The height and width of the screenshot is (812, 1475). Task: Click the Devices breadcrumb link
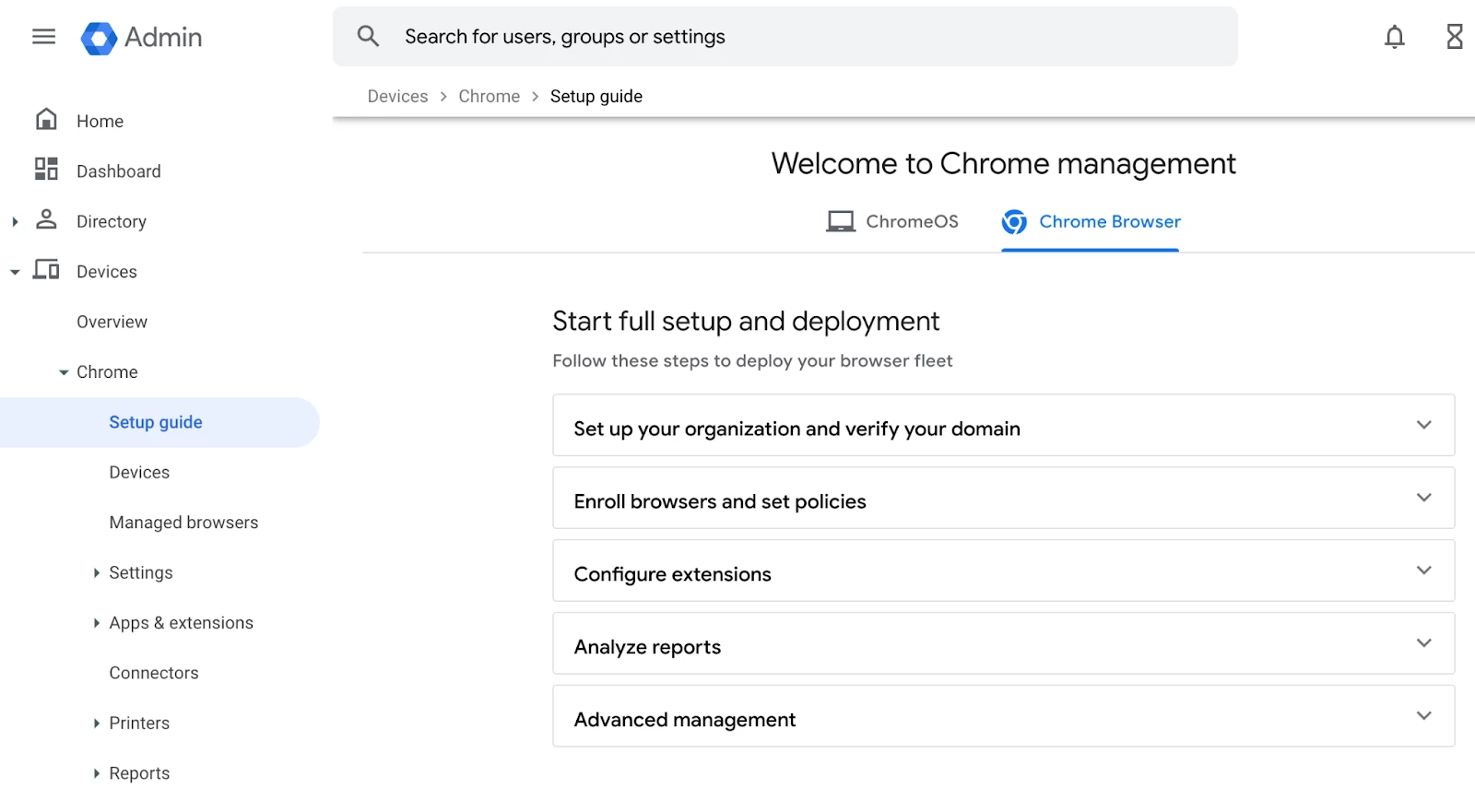[x=397, y=97]
